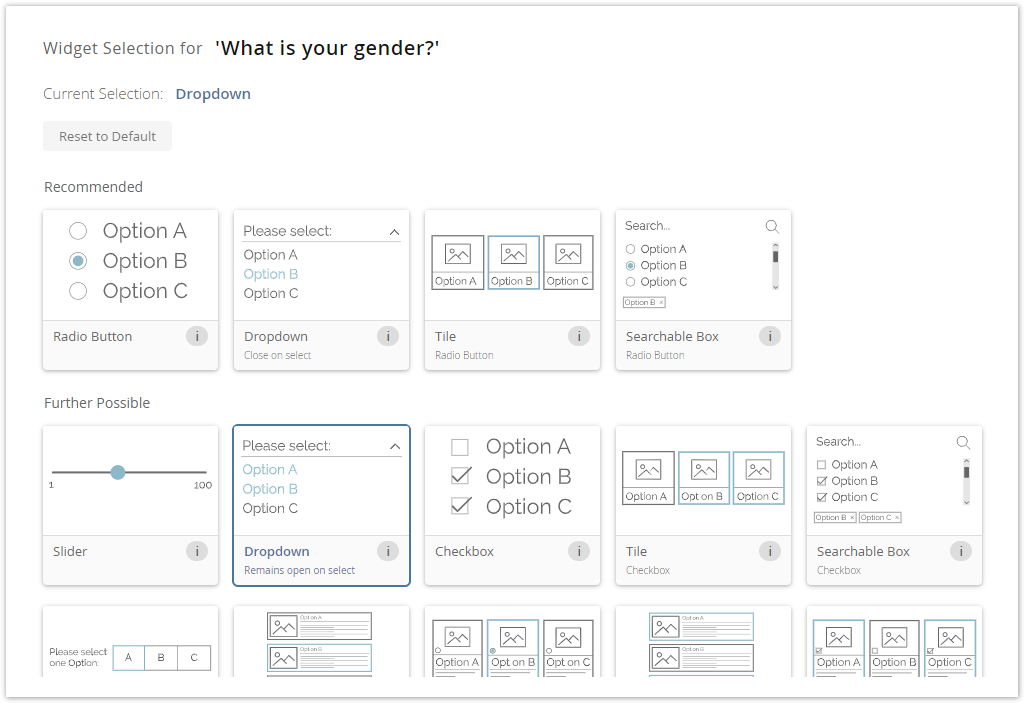Open info icon on Searchable Box Radio Button card
This screenshot has height=703, width=1024.
click(770, 336)
